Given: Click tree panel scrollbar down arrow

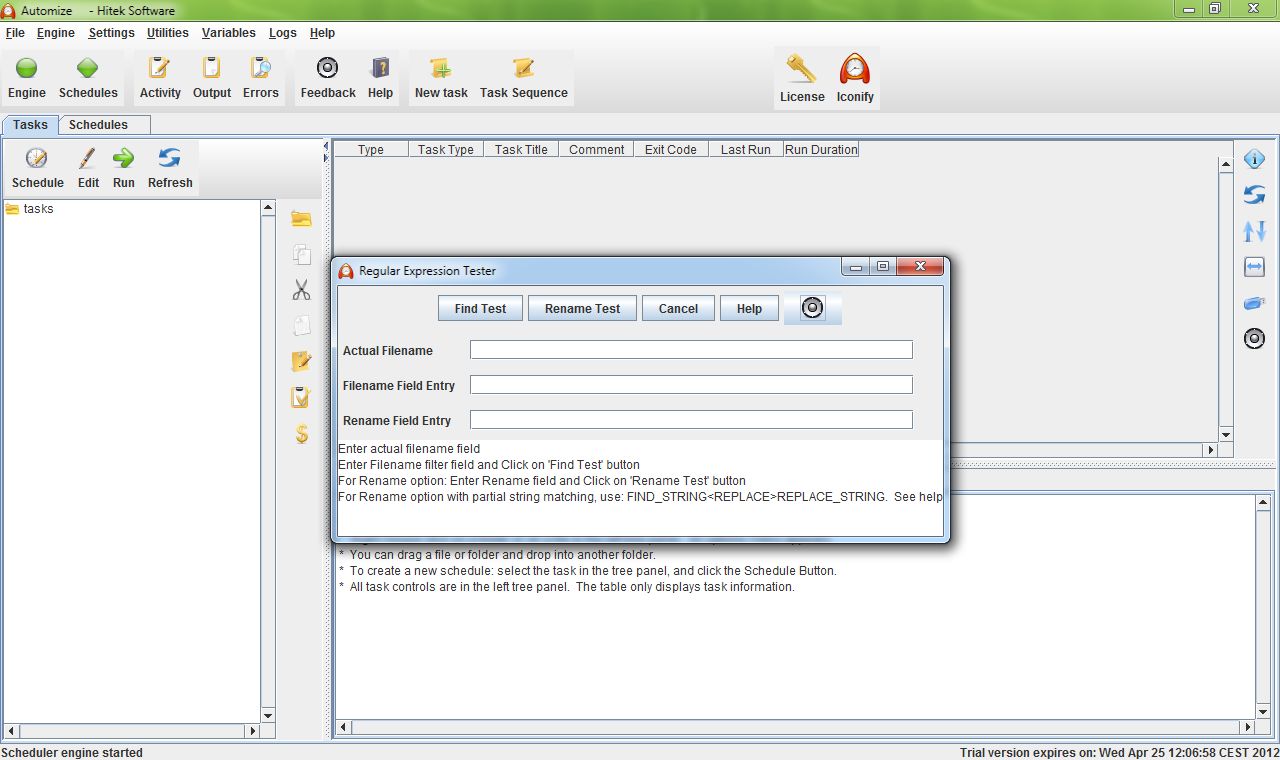Looking at the screenshot, I should point(268,716).
